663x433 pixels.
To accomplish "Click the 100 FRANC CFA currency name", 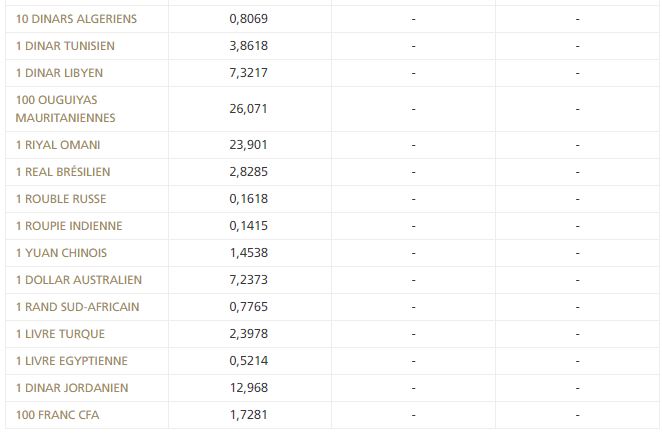I will pyautogui.click(x=58, y=415).
